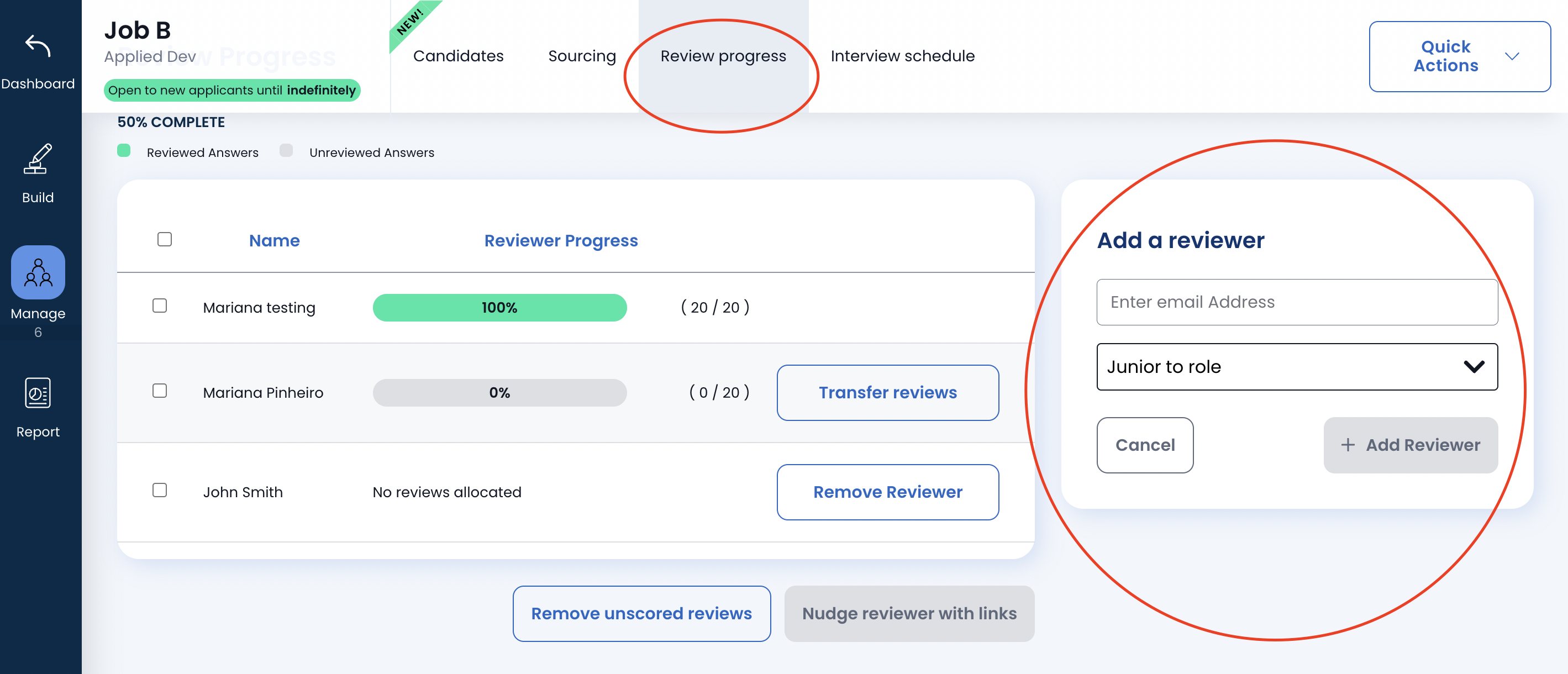This screenshot has width=1568, height=674.
Task: Check the Mariana testing row checkbox
Action: tap(160, 306)
